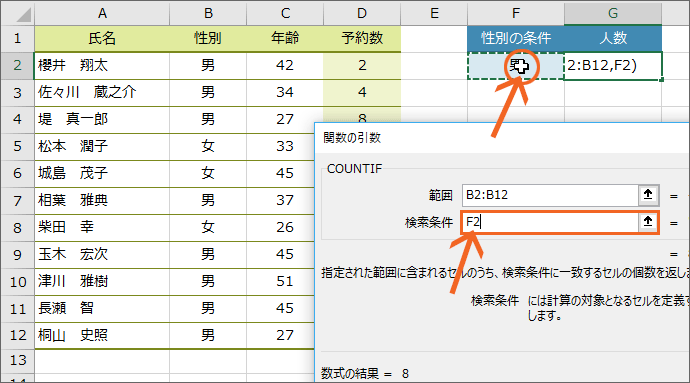Select column A header
The height and width of the screenshot is (383, 690).
coord(102,13)
